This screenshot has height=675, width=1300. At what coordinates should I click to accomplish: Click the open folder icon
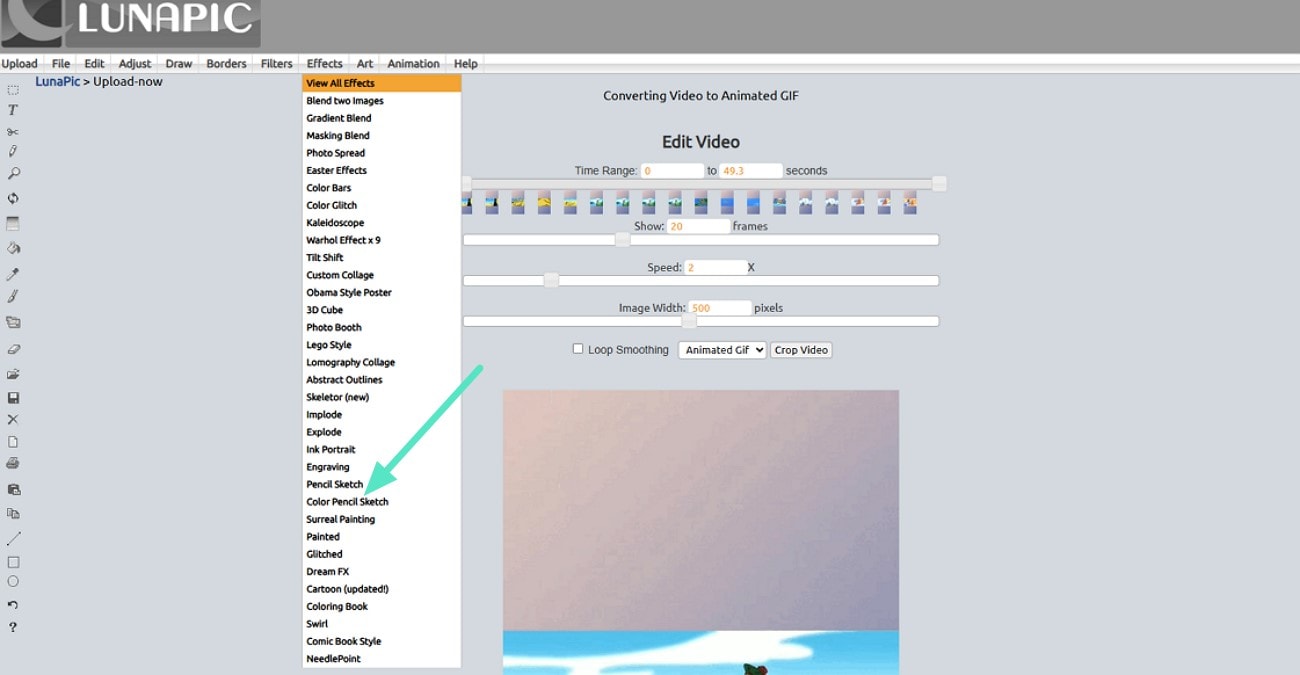(x=13, y=374)
